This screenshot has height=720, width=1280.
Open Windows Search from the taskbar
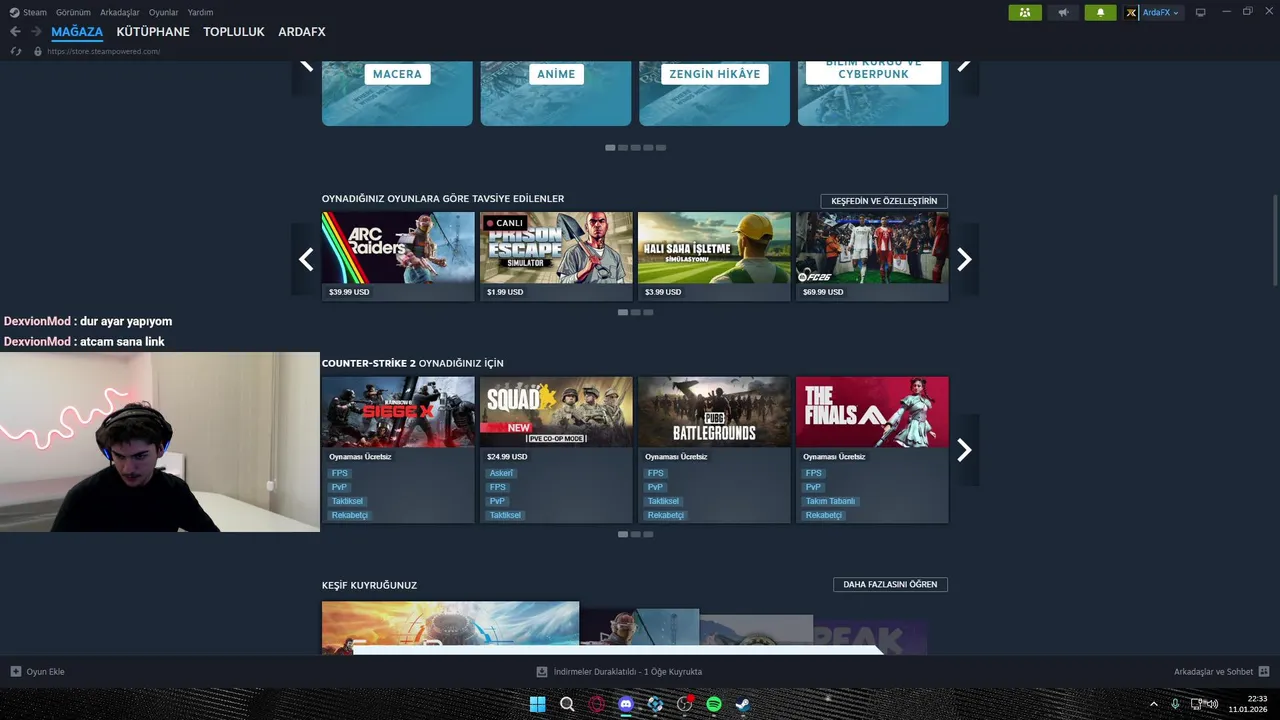(567, 704)
